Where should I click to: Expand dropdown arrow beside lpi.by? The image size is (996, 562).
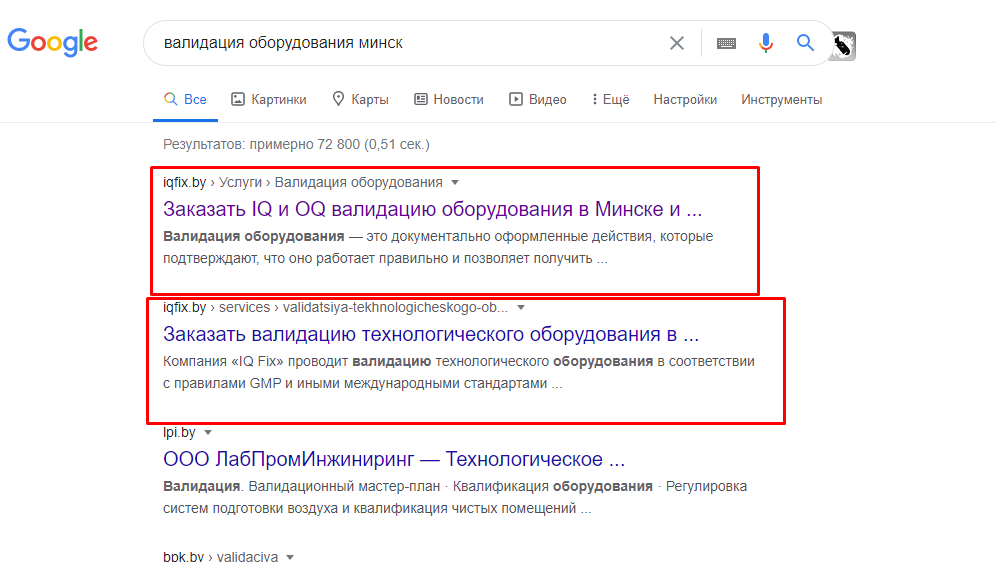click(208, 433)
